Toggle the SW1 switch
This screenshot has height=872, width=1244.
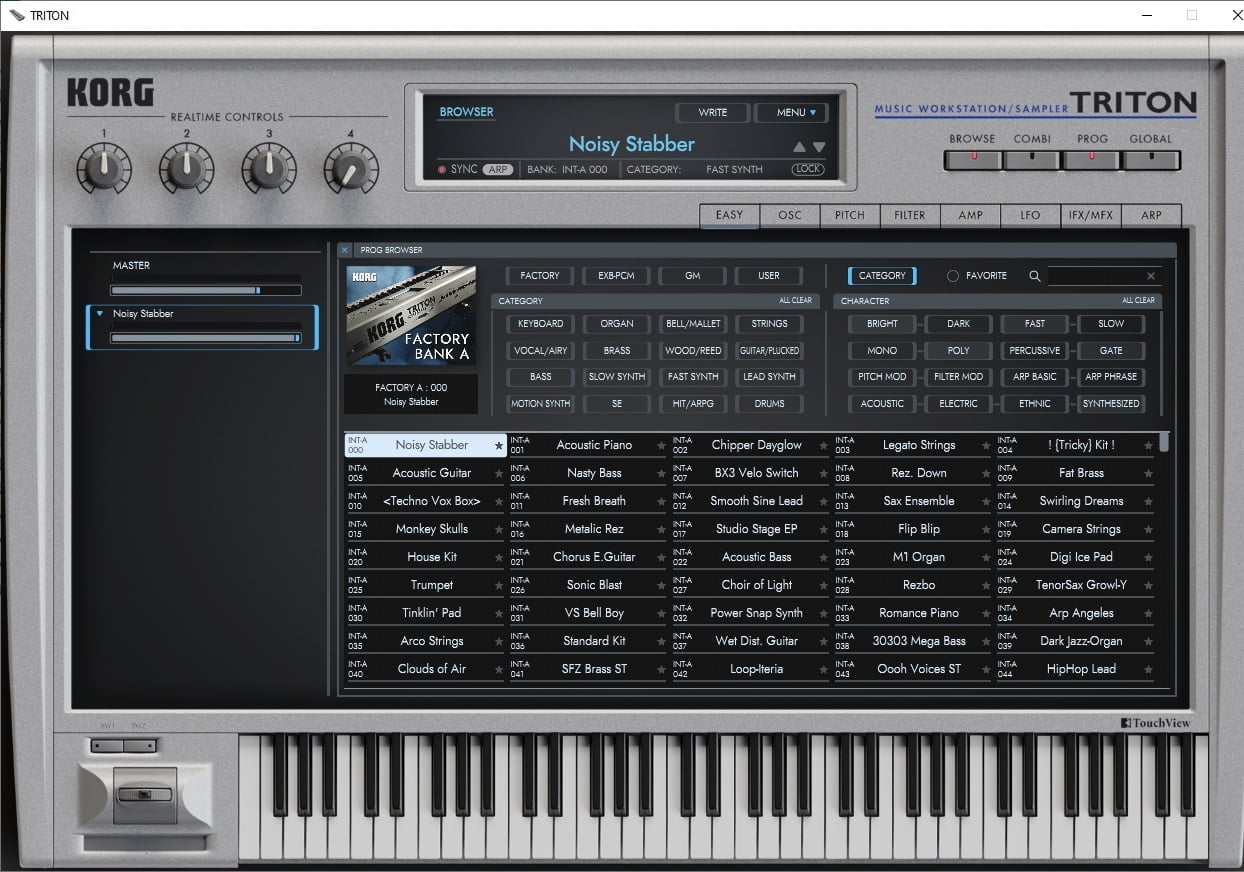pyautogui.click(x=107, y=745)
